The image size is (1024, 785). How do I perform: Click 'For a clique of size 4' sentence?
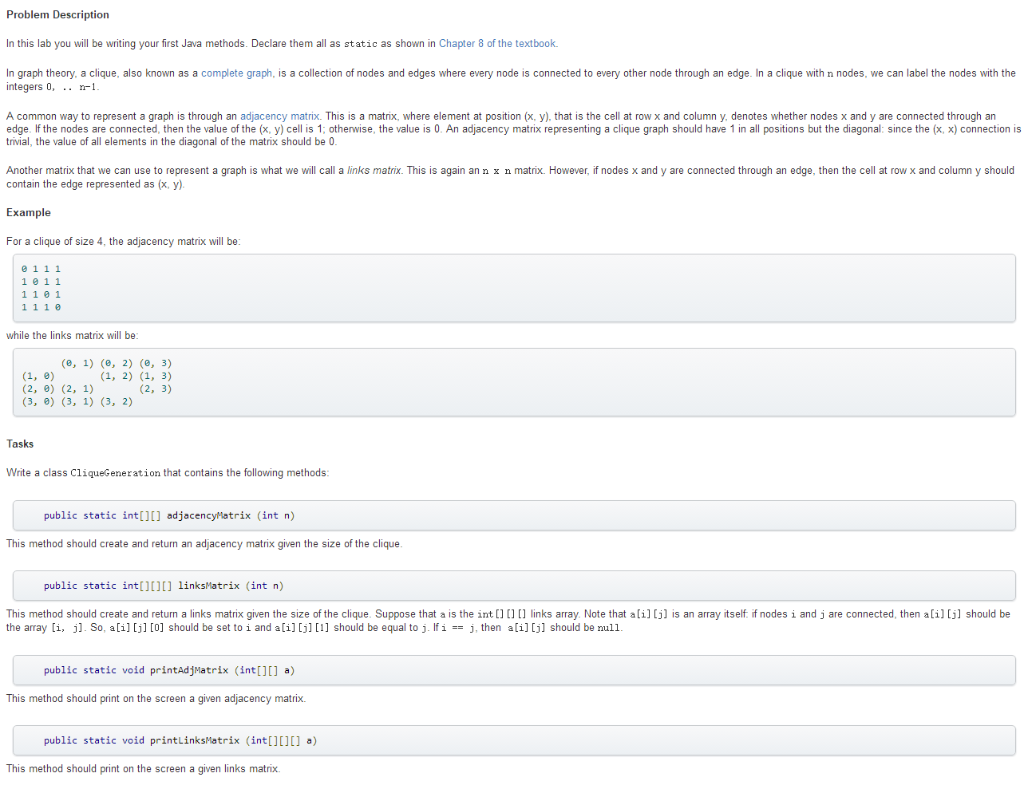123,242
